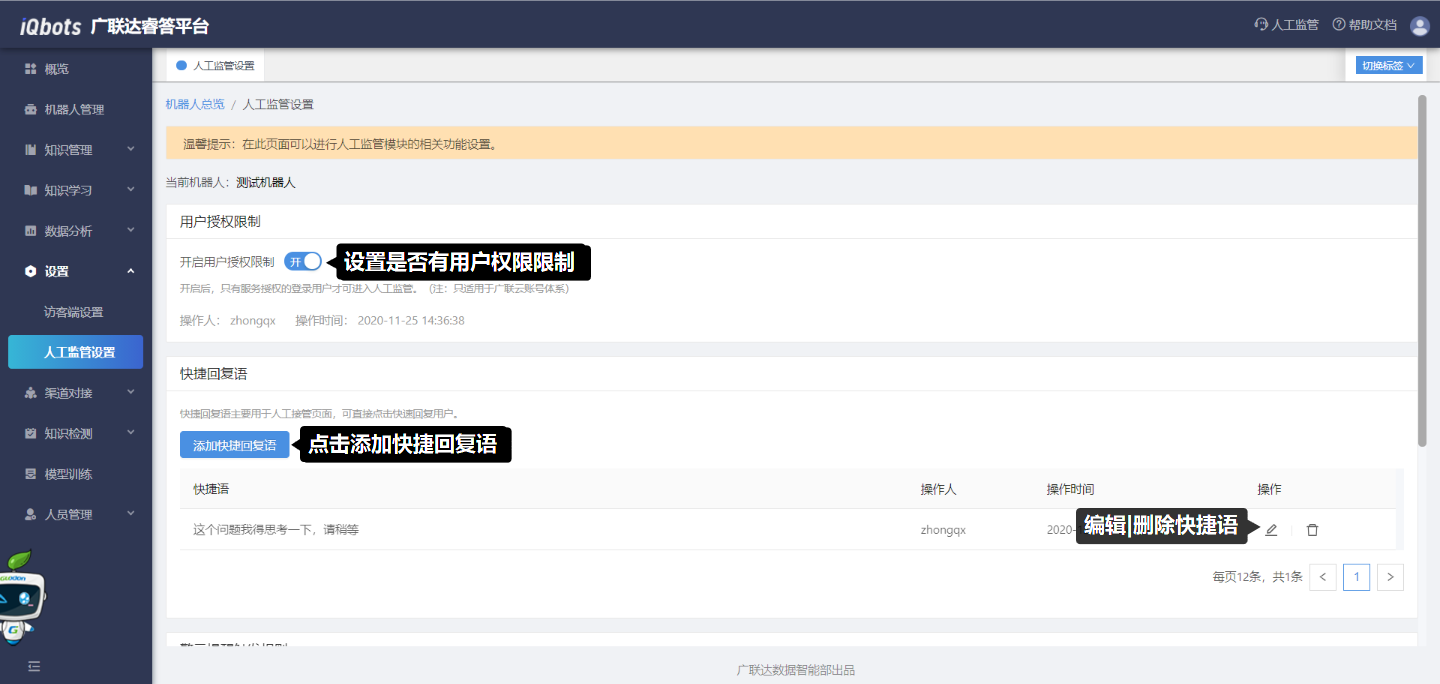Click 机器人总览 breadcrumb link
This screenshot has width=1440, height=684.
(195, 104)
